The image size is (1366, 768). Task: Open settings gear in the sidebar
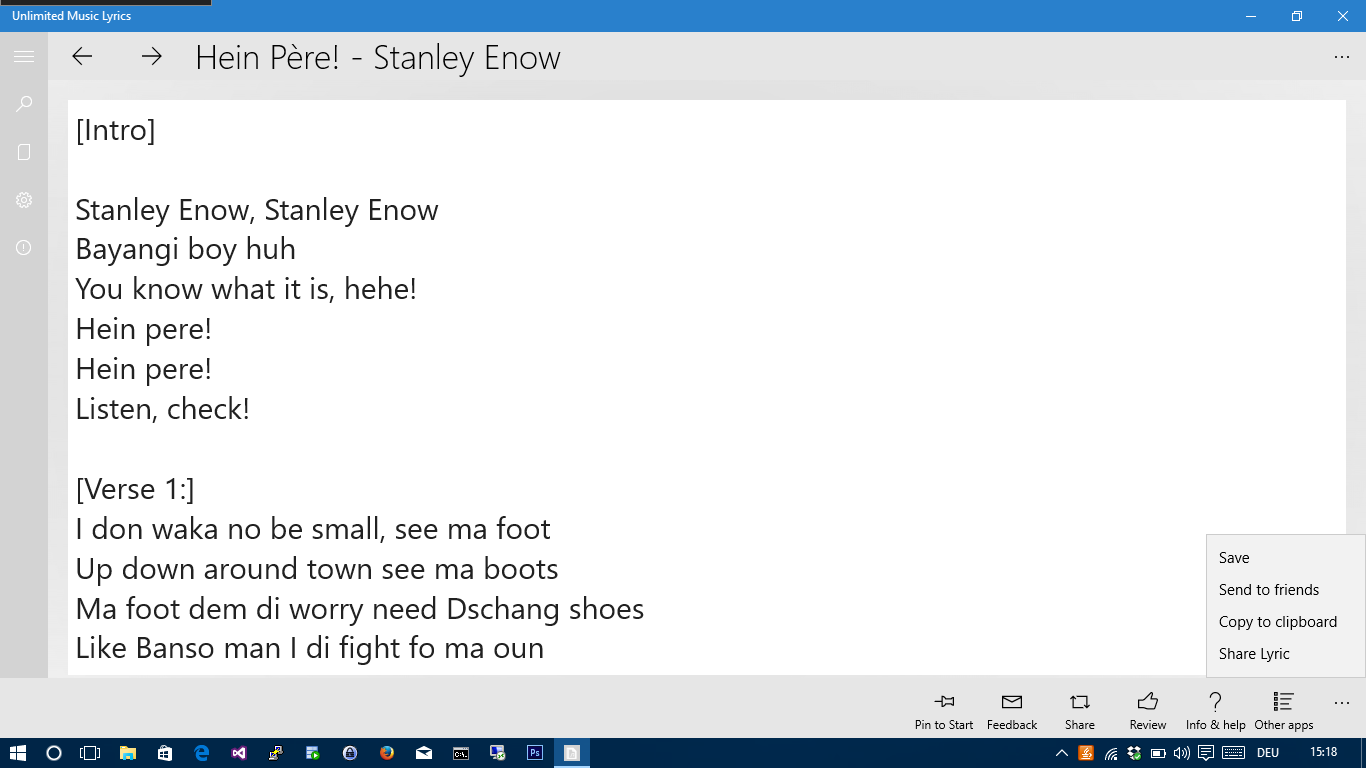(x=24, y=200)
